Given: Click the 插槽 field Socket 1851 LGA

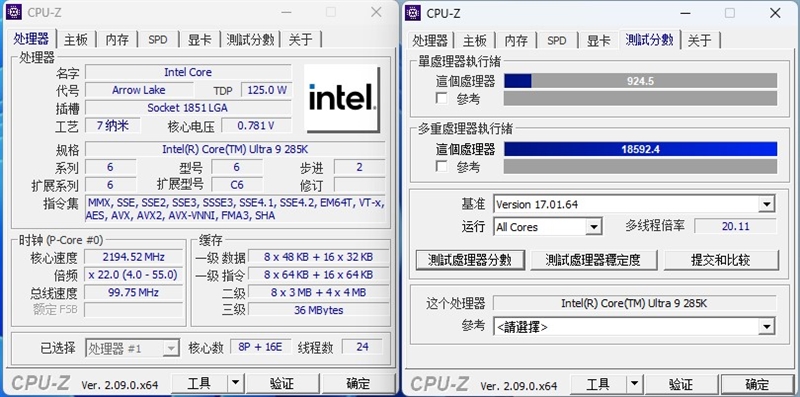Looking at the screenshot, I should (188, 108).
